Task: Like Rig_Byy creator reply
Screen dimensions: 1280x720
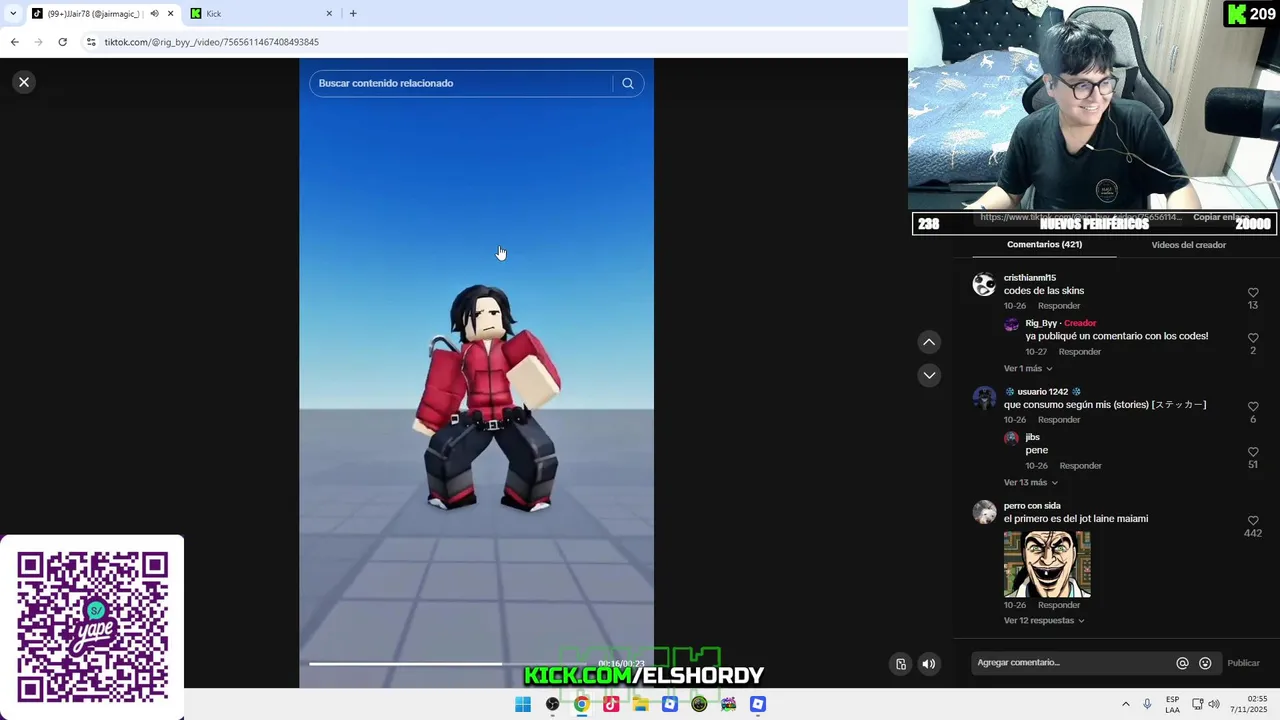Action: 1253,338
